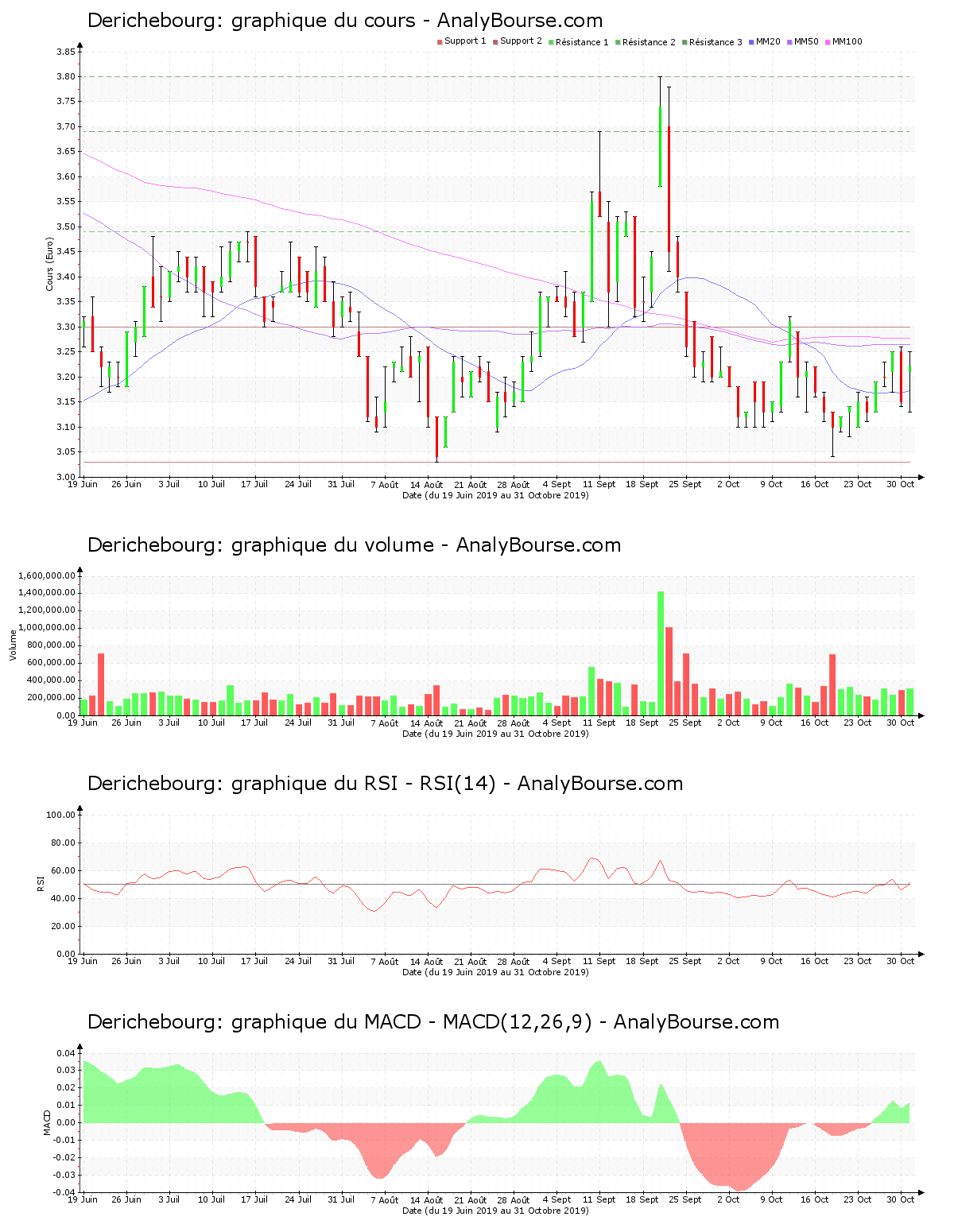This screenshot has height=1232, width=954.
Task: Click 20.00 on the RSI axis
Action: (64, 926)
